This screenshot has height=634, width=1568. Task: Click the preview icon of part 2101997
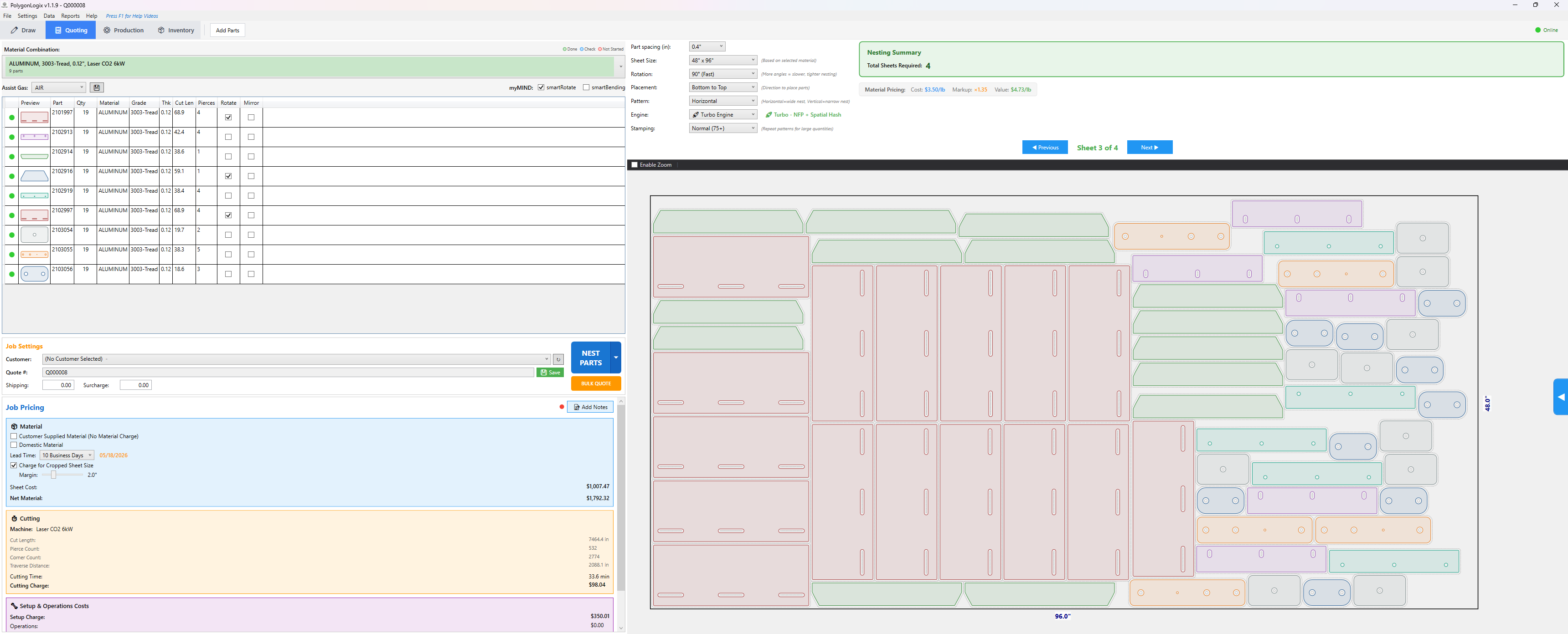click(x=35, y=118)
